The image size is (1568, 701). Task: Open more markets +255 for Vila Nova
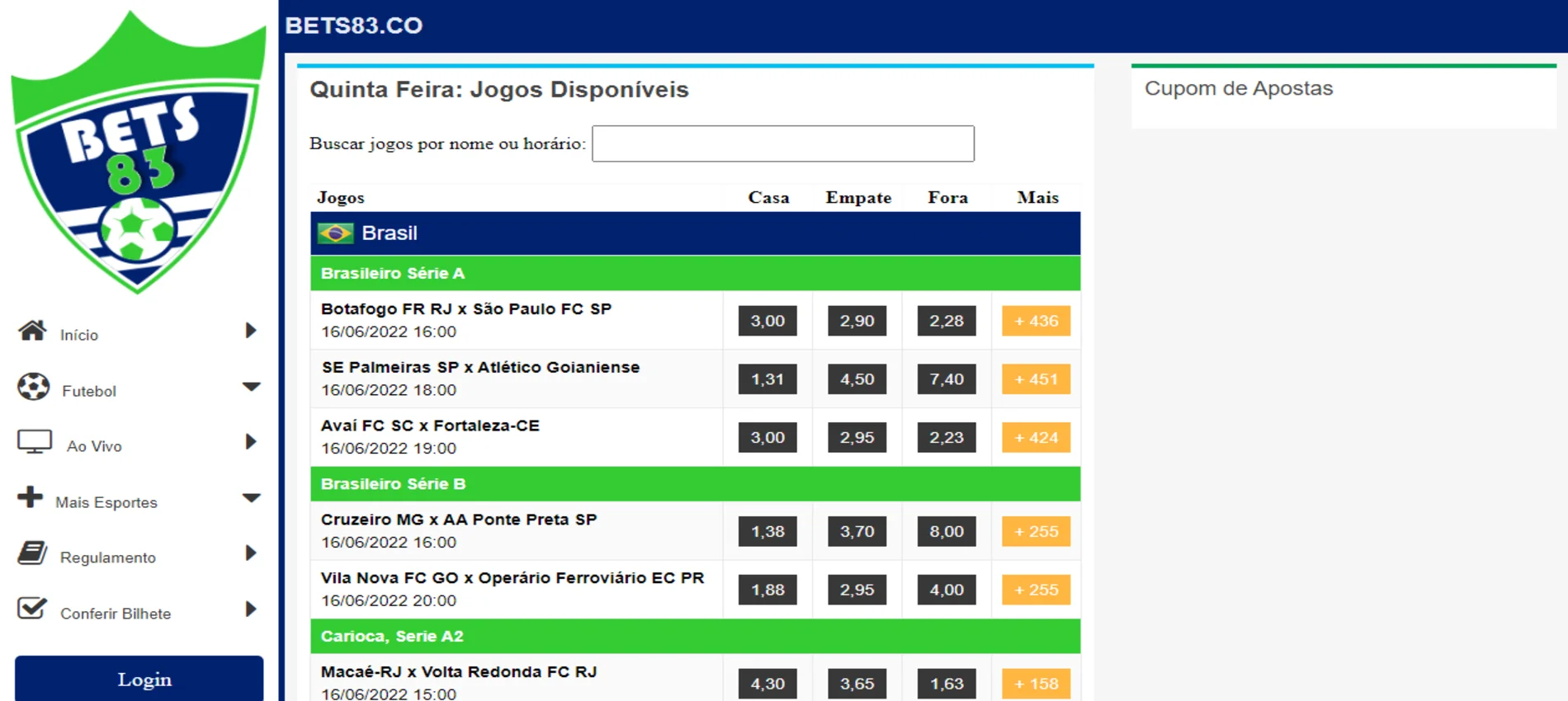[1037, 590]
